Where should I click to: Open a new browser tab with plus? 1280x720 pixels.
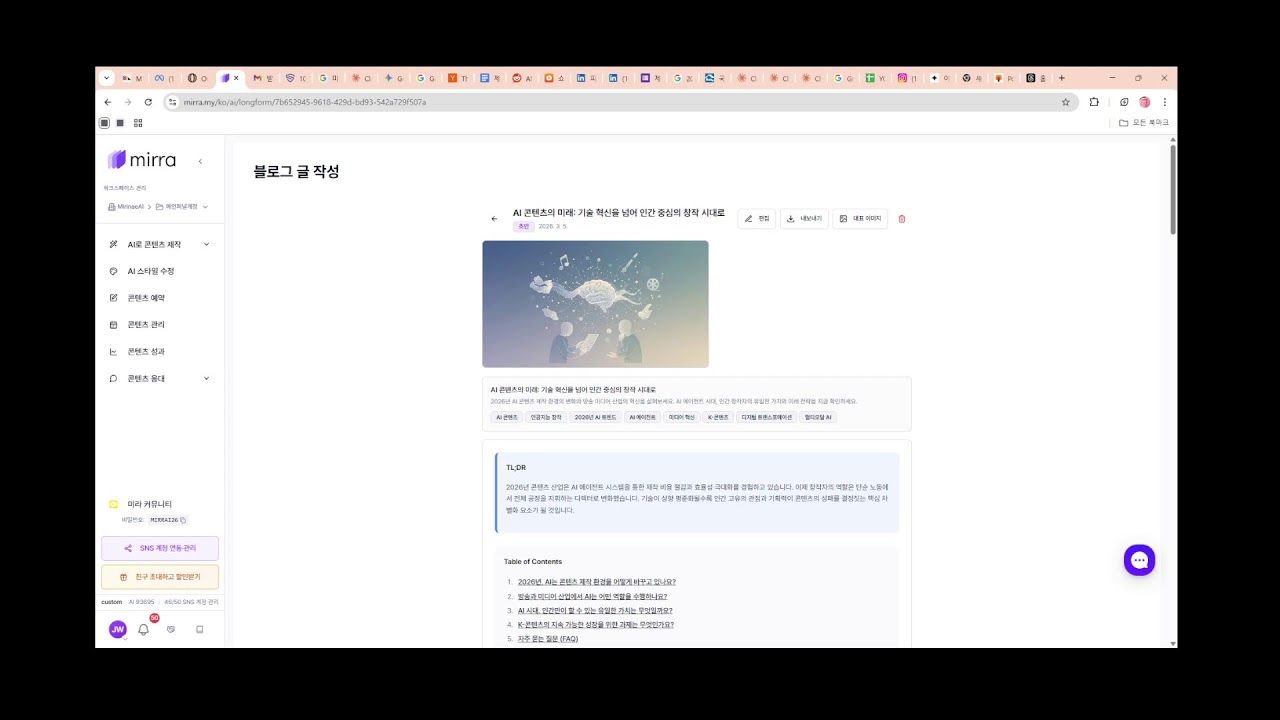tap(1061, 78)
